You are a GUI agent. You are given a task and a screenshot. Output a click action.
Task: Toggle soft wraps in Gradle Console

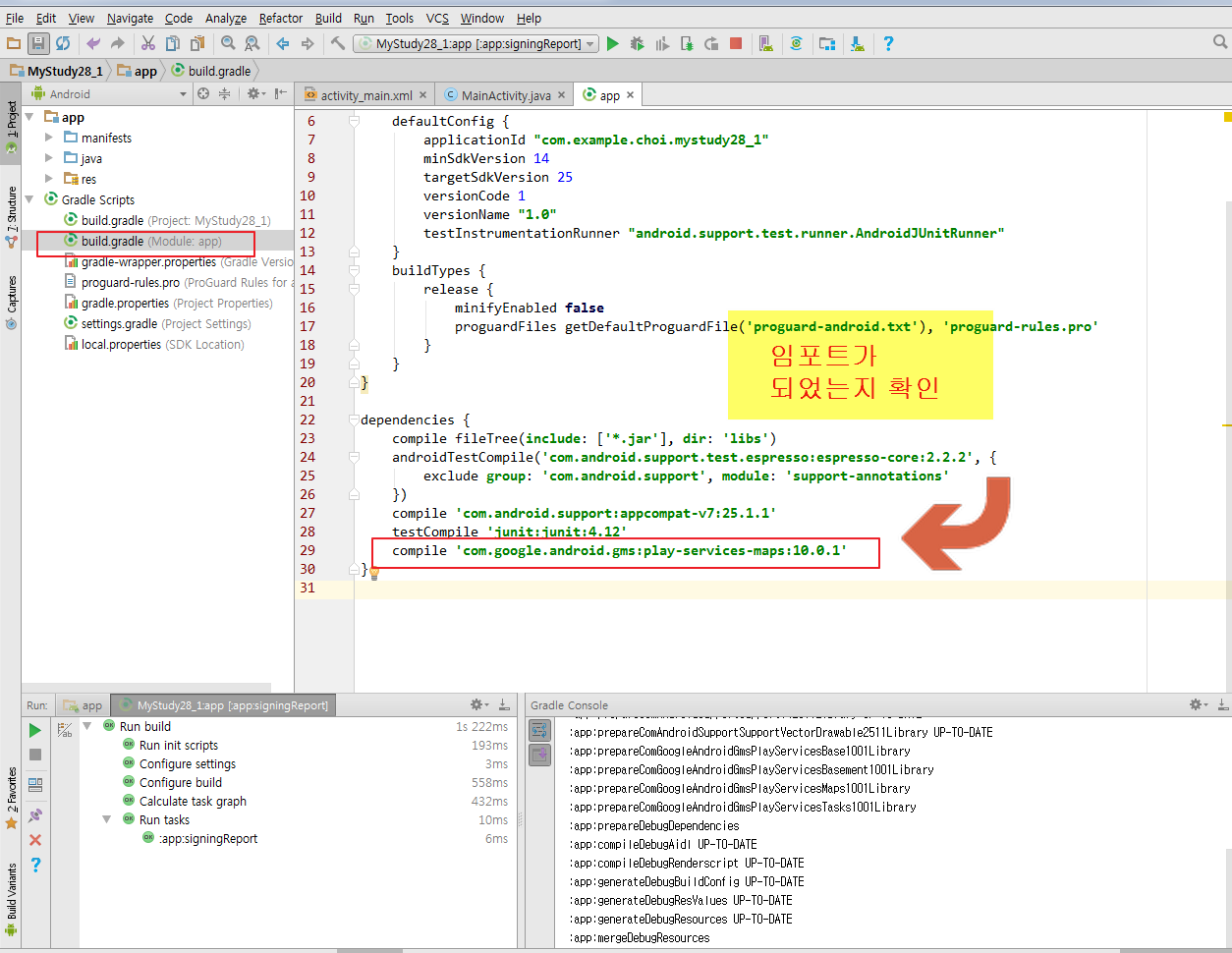coord(540,730)
